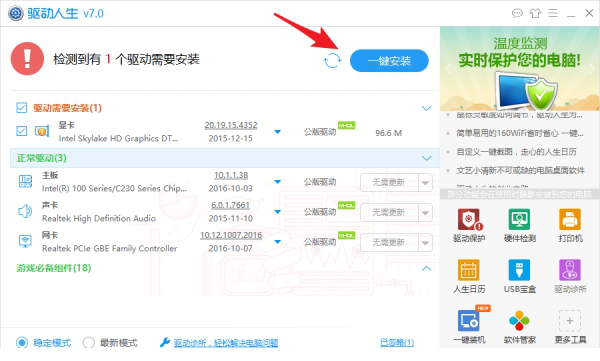
Task: Open 网卡 driver version dropdown arrow
Action: pyautogui.click(x=278, y=242)
